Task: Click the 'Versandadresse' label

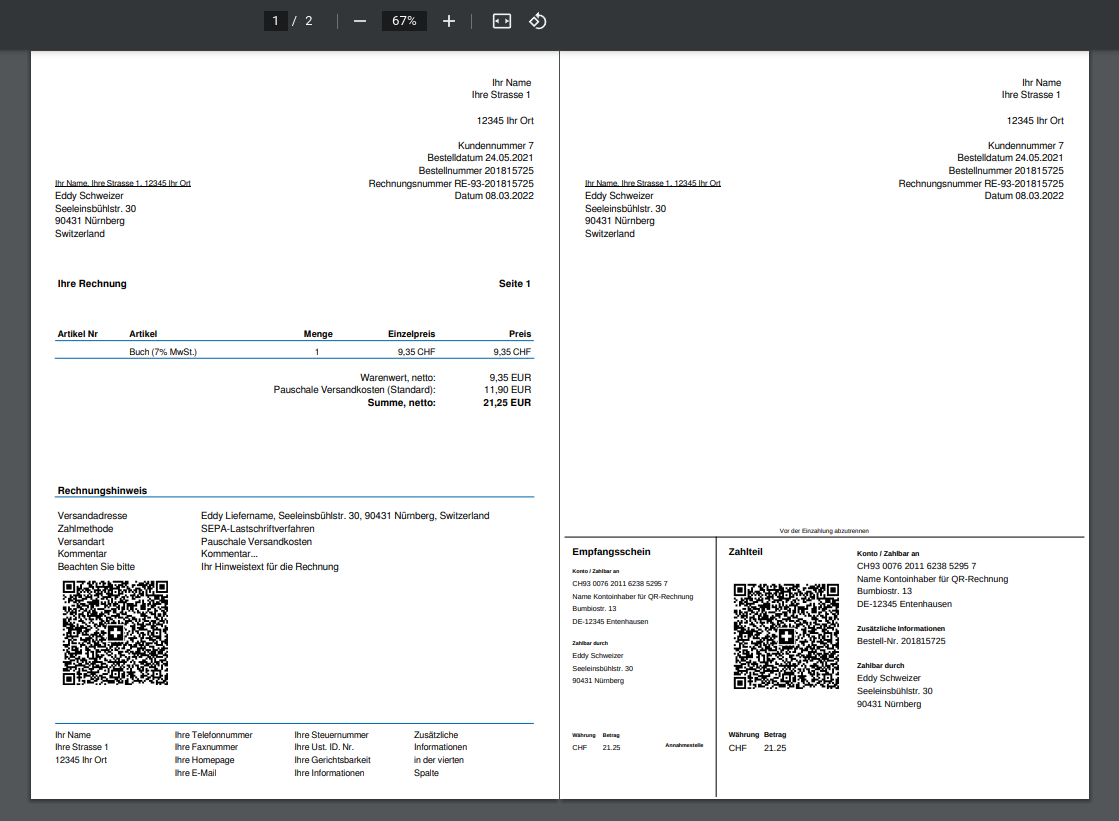Action: [92, 515]
